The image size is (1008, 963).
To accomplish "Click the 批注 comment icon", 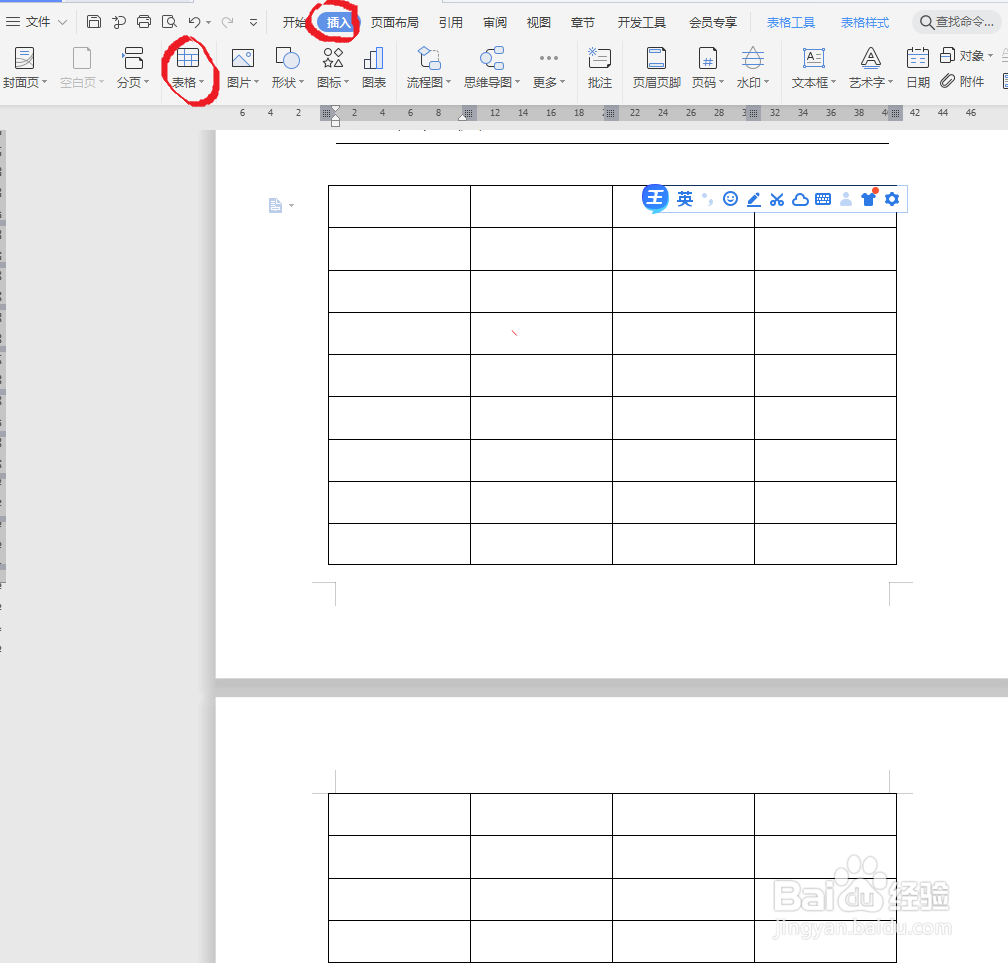I will [599, 58].
